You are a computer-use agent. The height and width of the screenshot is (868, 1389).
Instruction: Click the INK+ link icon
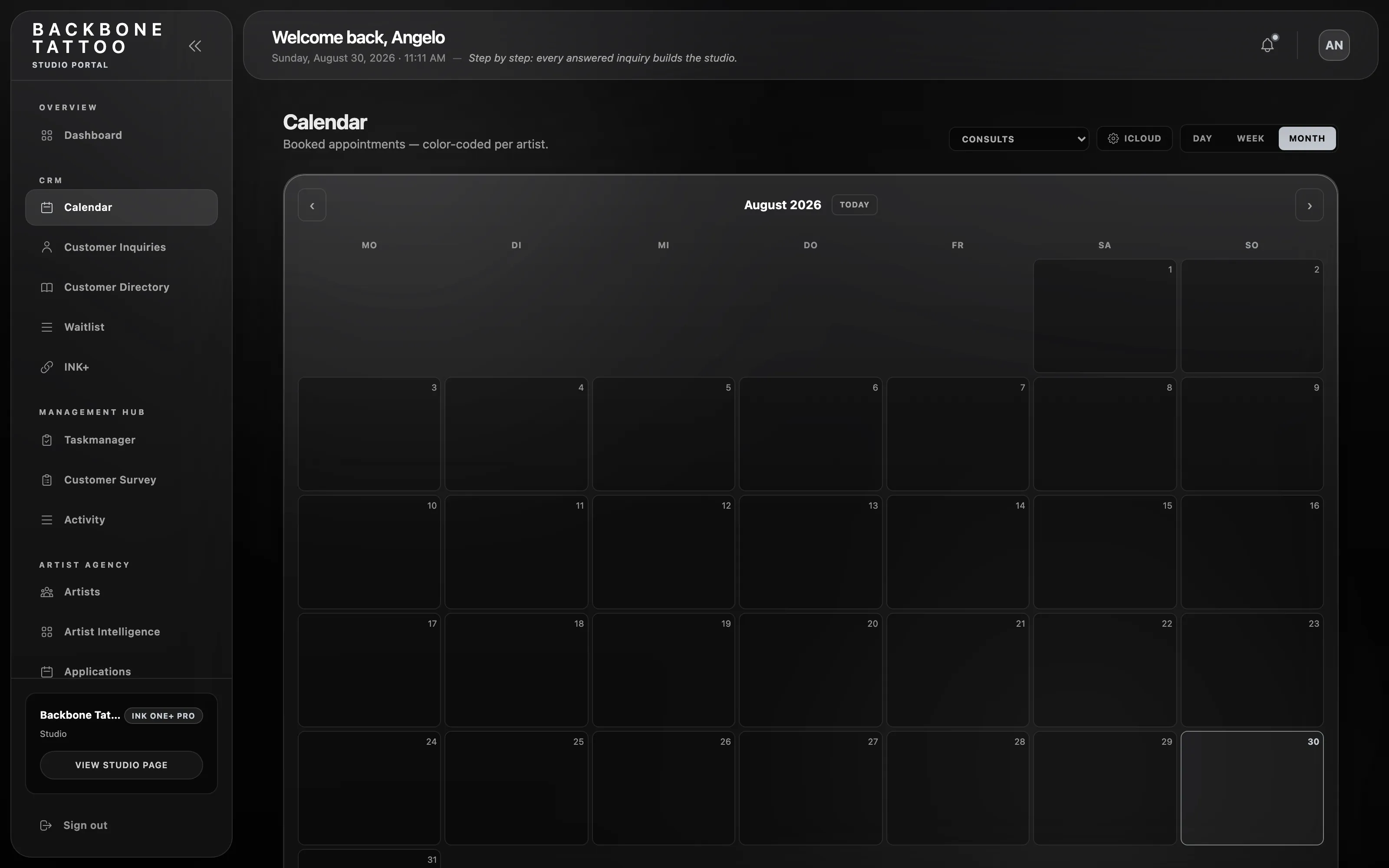pos(47,367)
